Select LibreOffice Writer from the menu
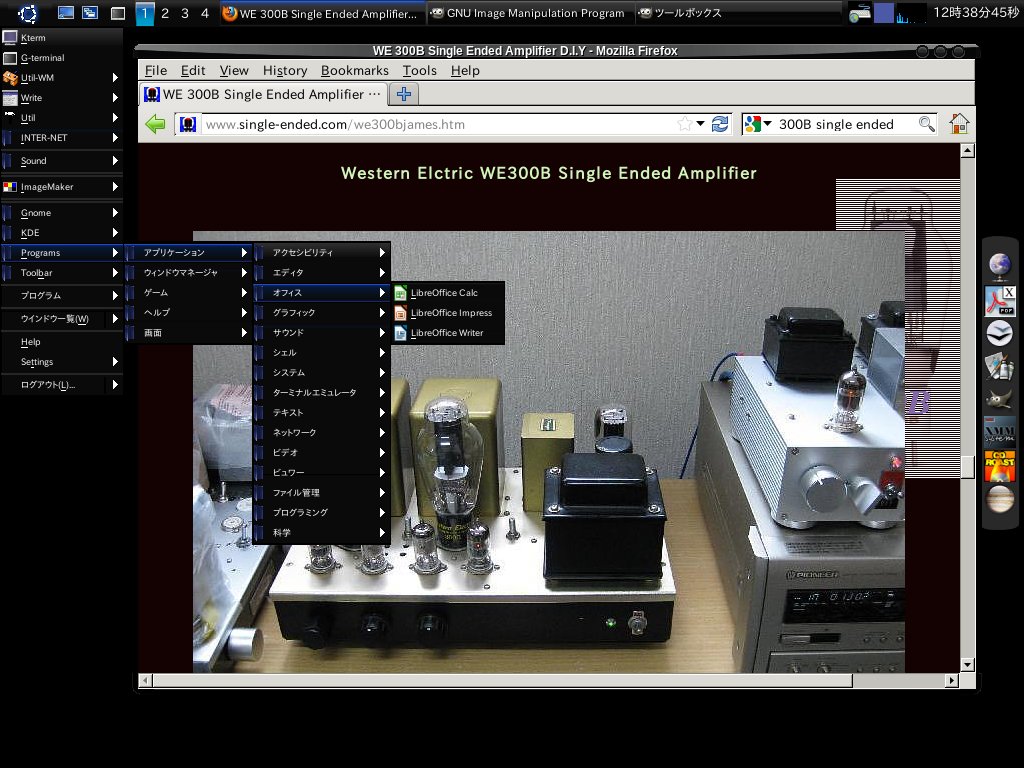Screen dimensions: 1024x768 (x=446, y=333)
